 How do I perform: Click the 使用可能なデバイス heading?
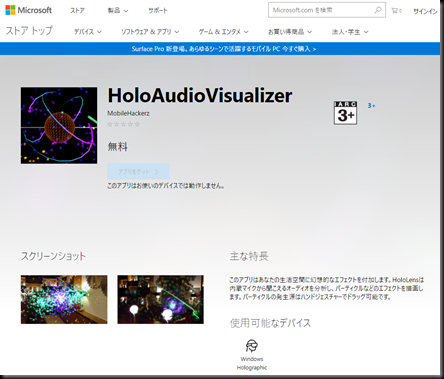270,323
